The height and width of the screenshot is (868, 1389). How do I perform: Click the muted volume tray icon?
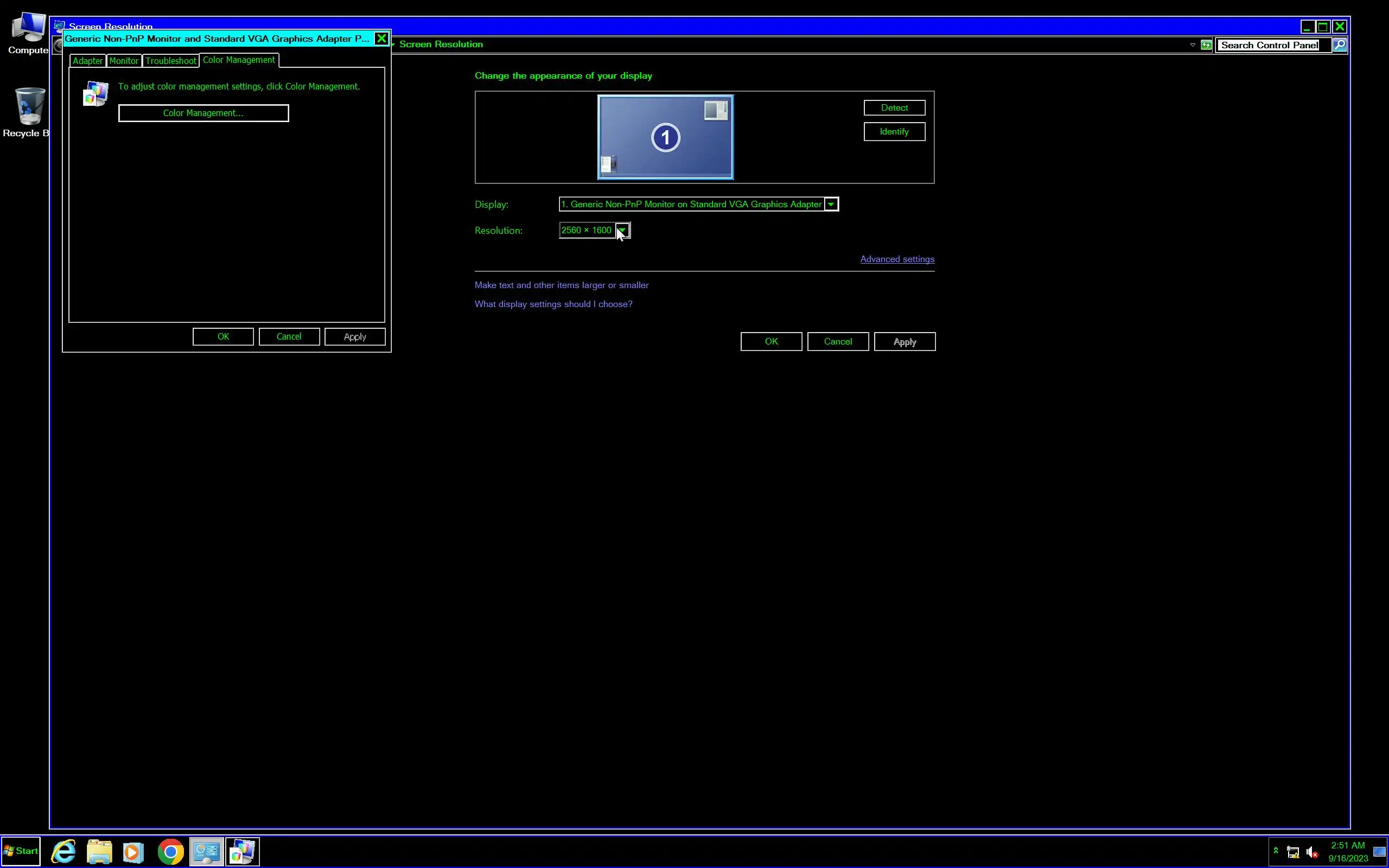click(x=1311, y=852)
